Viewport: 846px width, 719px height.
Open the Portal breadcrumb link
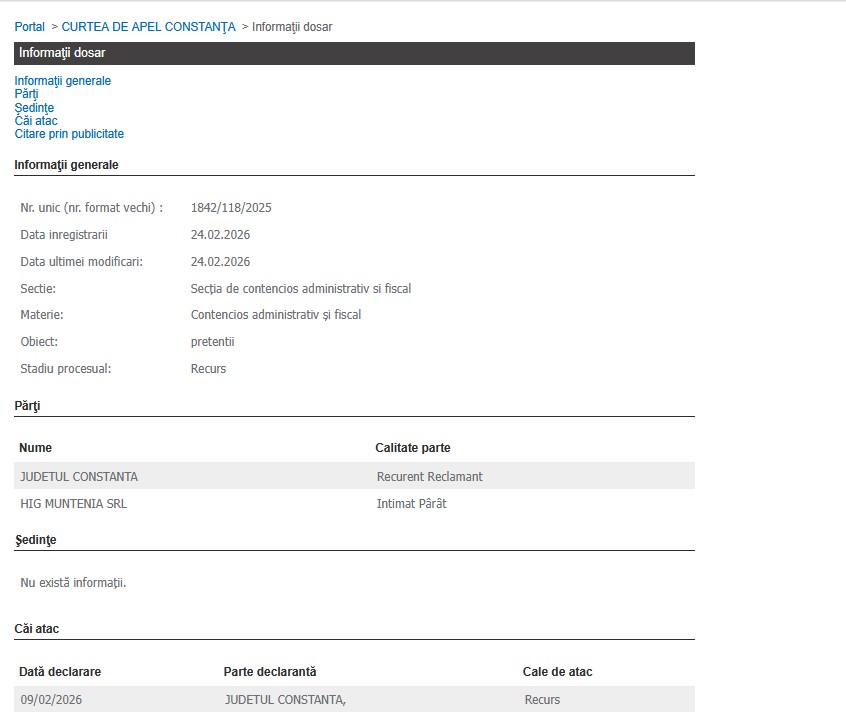pyautogui.click(x=29, y=27)
